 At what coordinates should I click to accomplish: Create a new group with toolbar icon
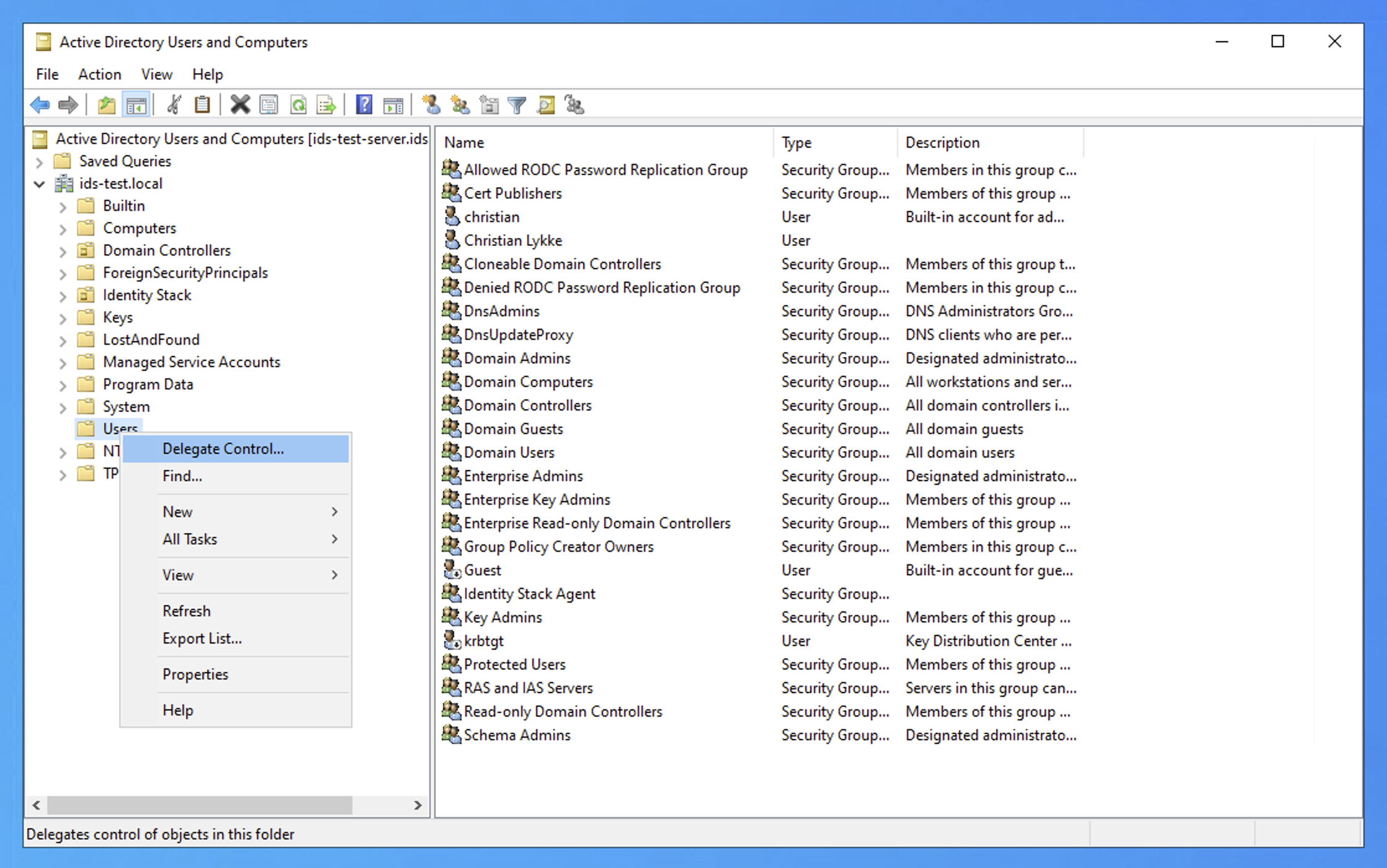point(460,105)
